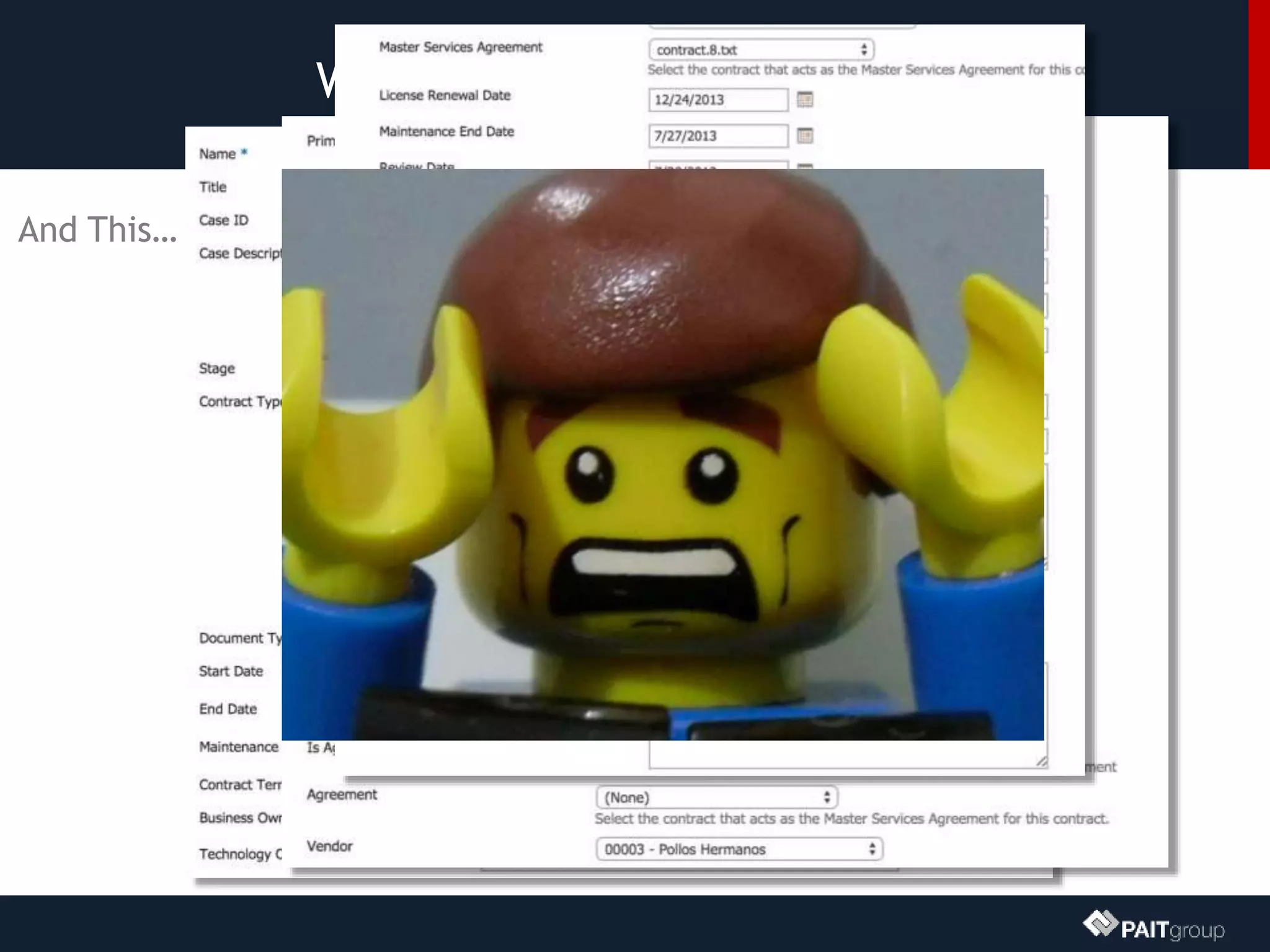1270x952 pixels.
Task: Click the 'Title' label in back form
Action: point(213,187)
